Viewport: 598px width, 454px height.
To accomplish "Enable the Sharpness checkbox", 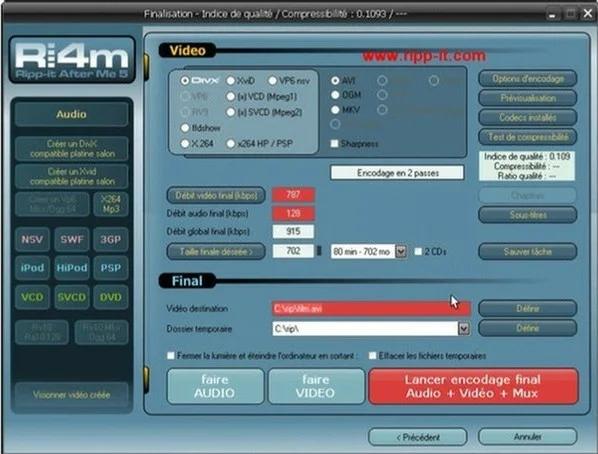I will pos(334,144).
